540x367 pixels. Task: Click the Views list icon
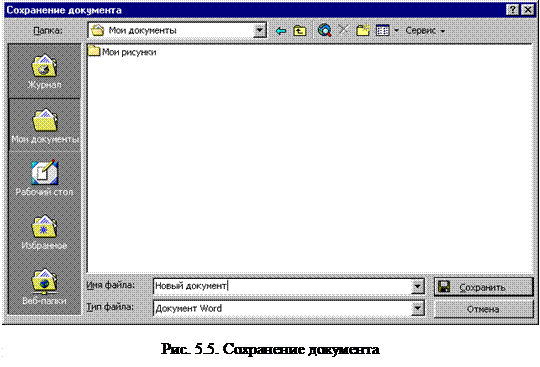(383, 31)
